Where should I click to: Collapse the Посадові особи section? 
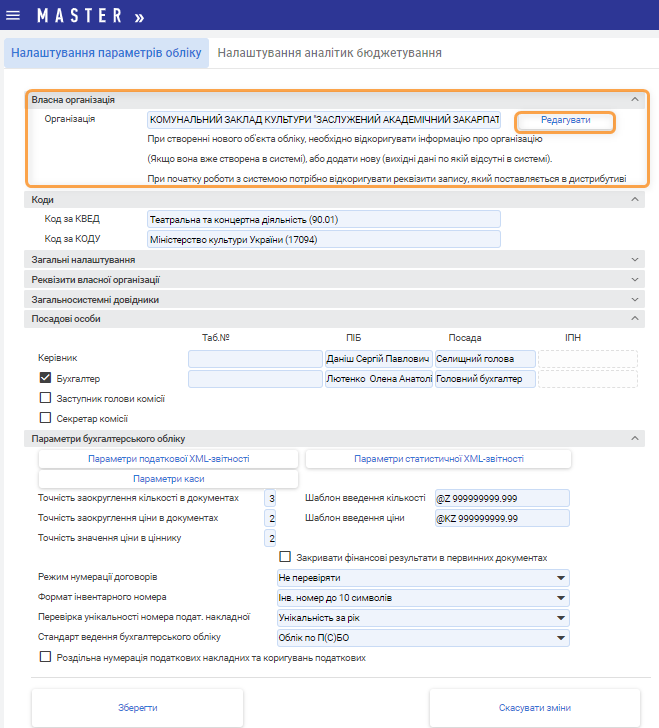pos(634,319)
